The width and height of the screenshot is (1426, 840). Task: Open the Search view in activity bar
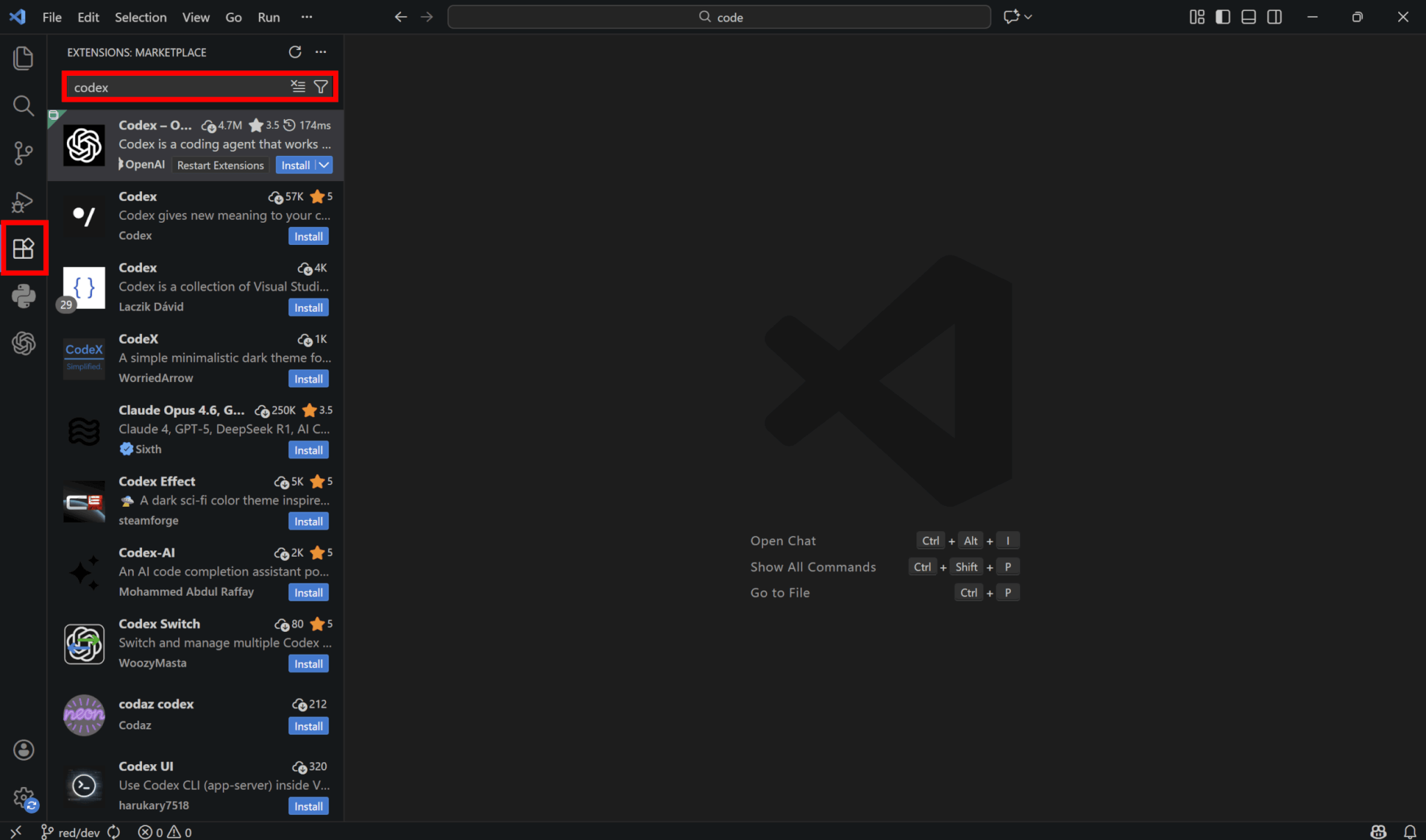pyautogui.click(x=23, y=106)
